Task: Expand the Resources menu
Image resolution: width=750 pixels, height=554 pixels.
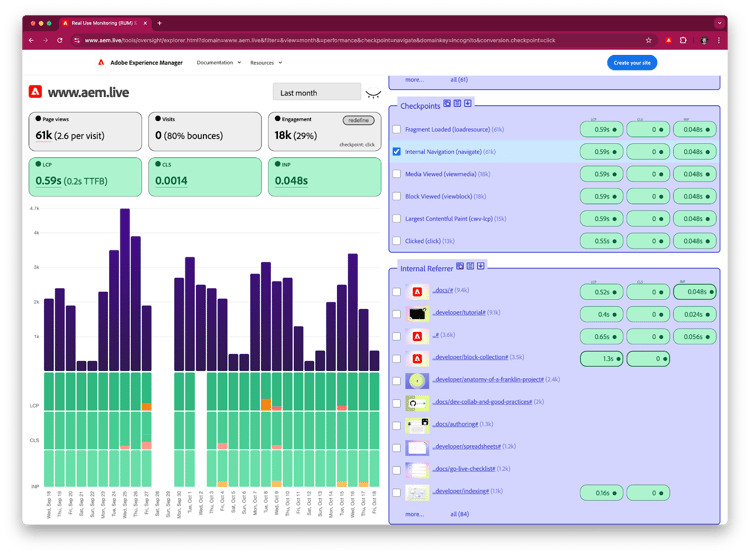Action: tap(266, 63)
